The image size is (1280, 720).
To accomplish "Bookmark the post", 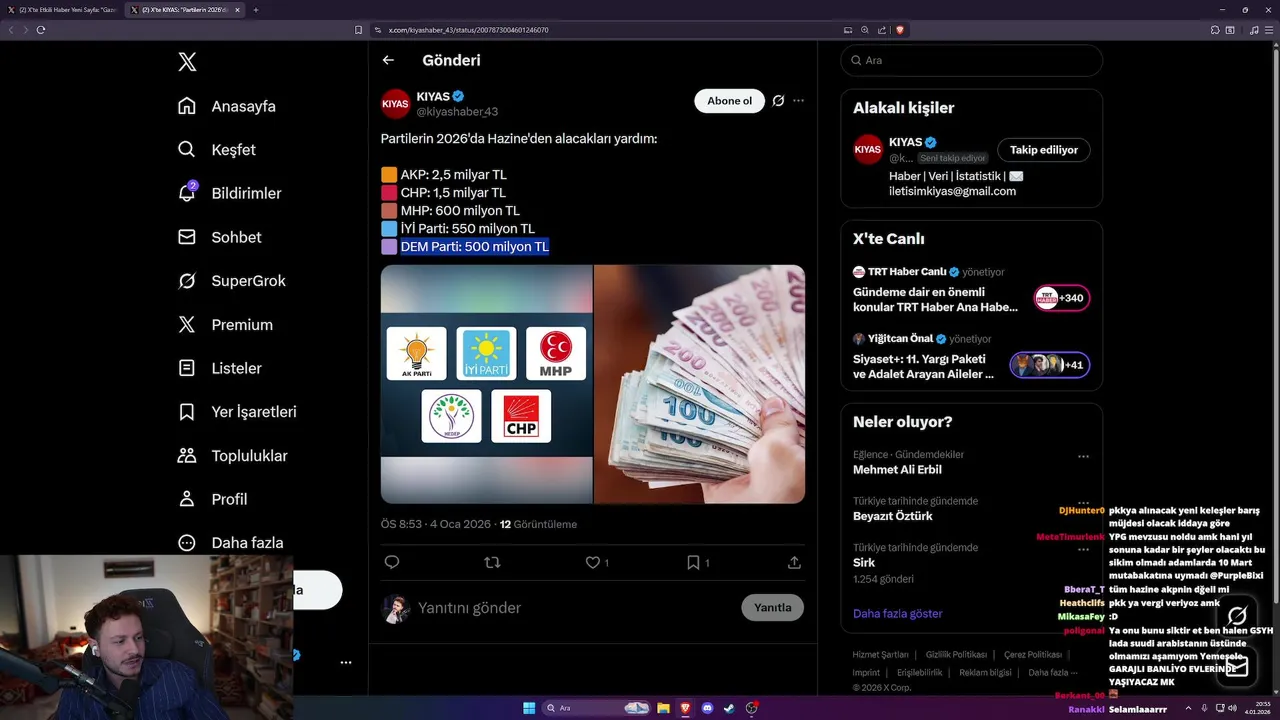I will pyautogui.click(x=693, y=563).
